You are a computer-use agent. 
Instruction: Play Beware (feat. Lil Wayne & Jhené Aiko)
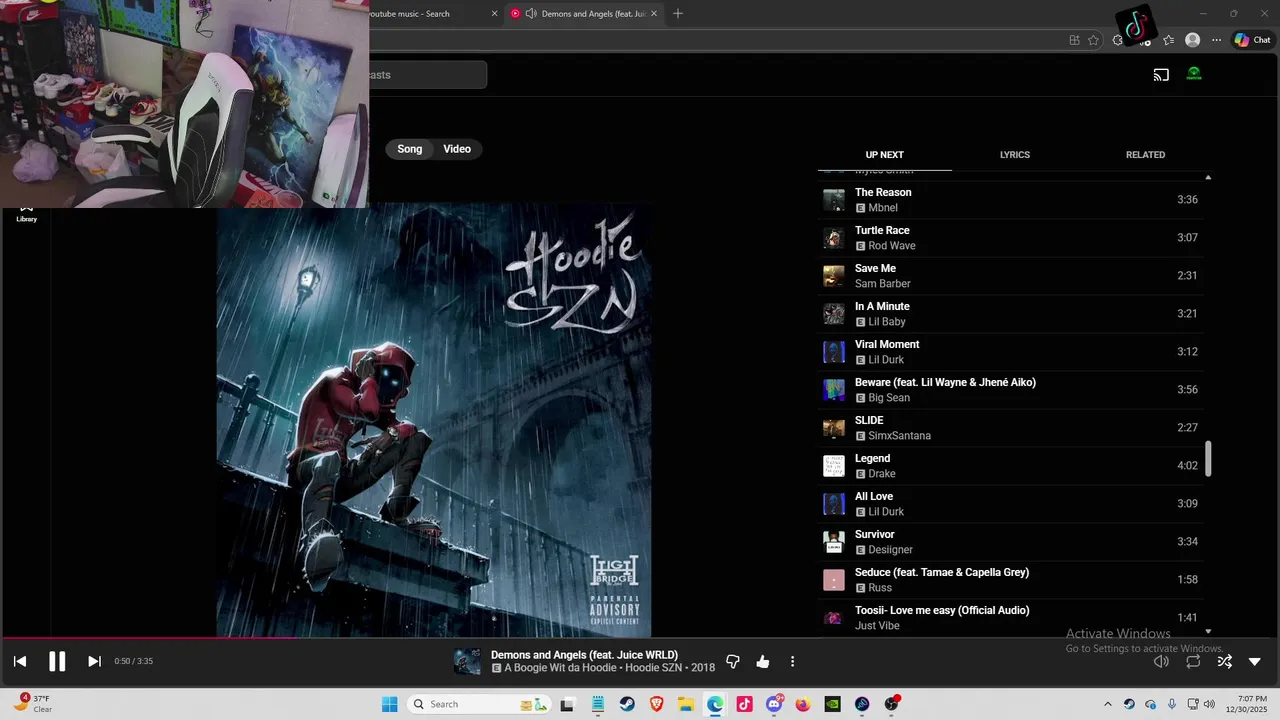point(1013,390)
